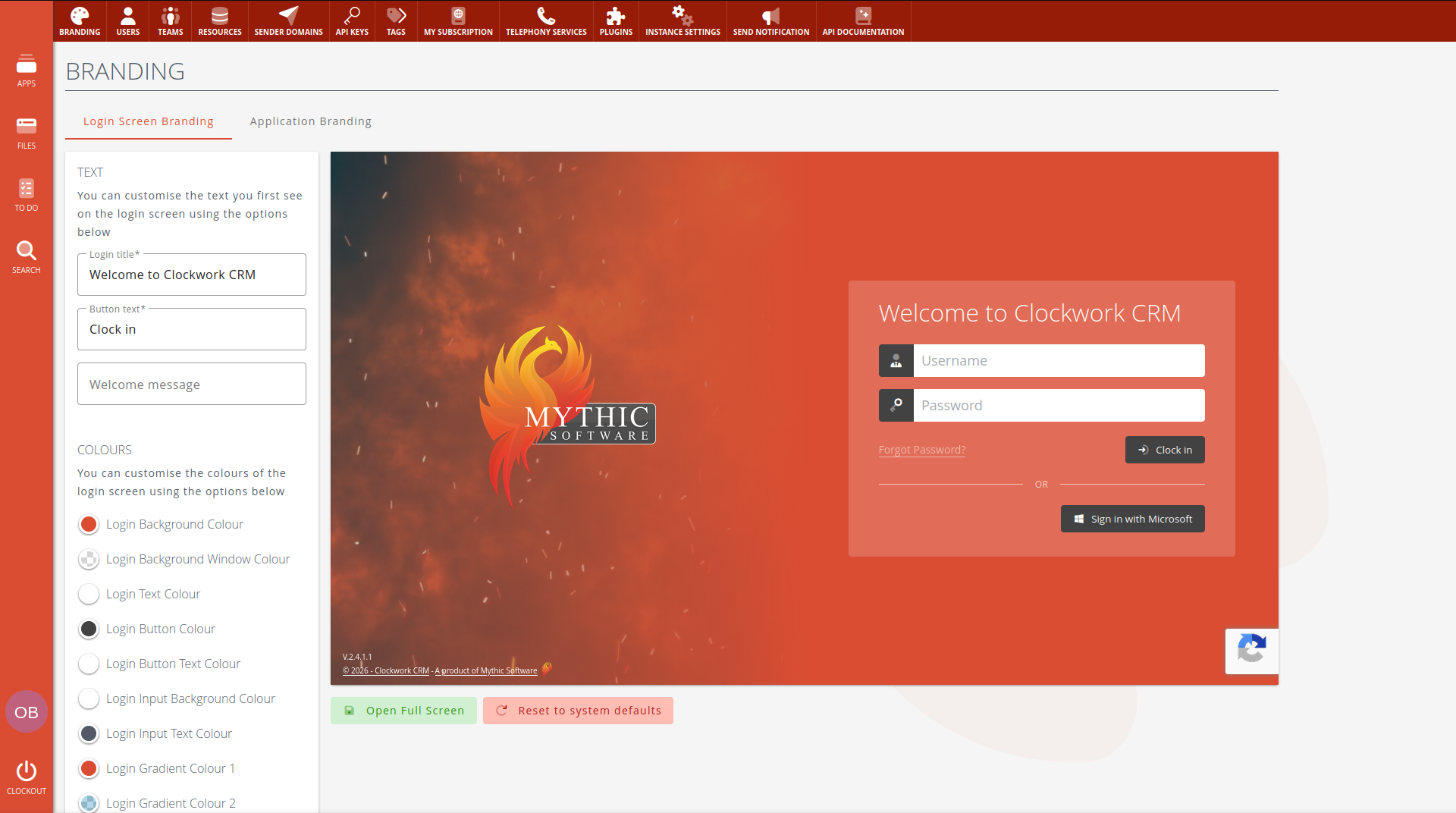Open Resources in the top navigation
The height and width of the screenshot is (813, 1456).
220,20
